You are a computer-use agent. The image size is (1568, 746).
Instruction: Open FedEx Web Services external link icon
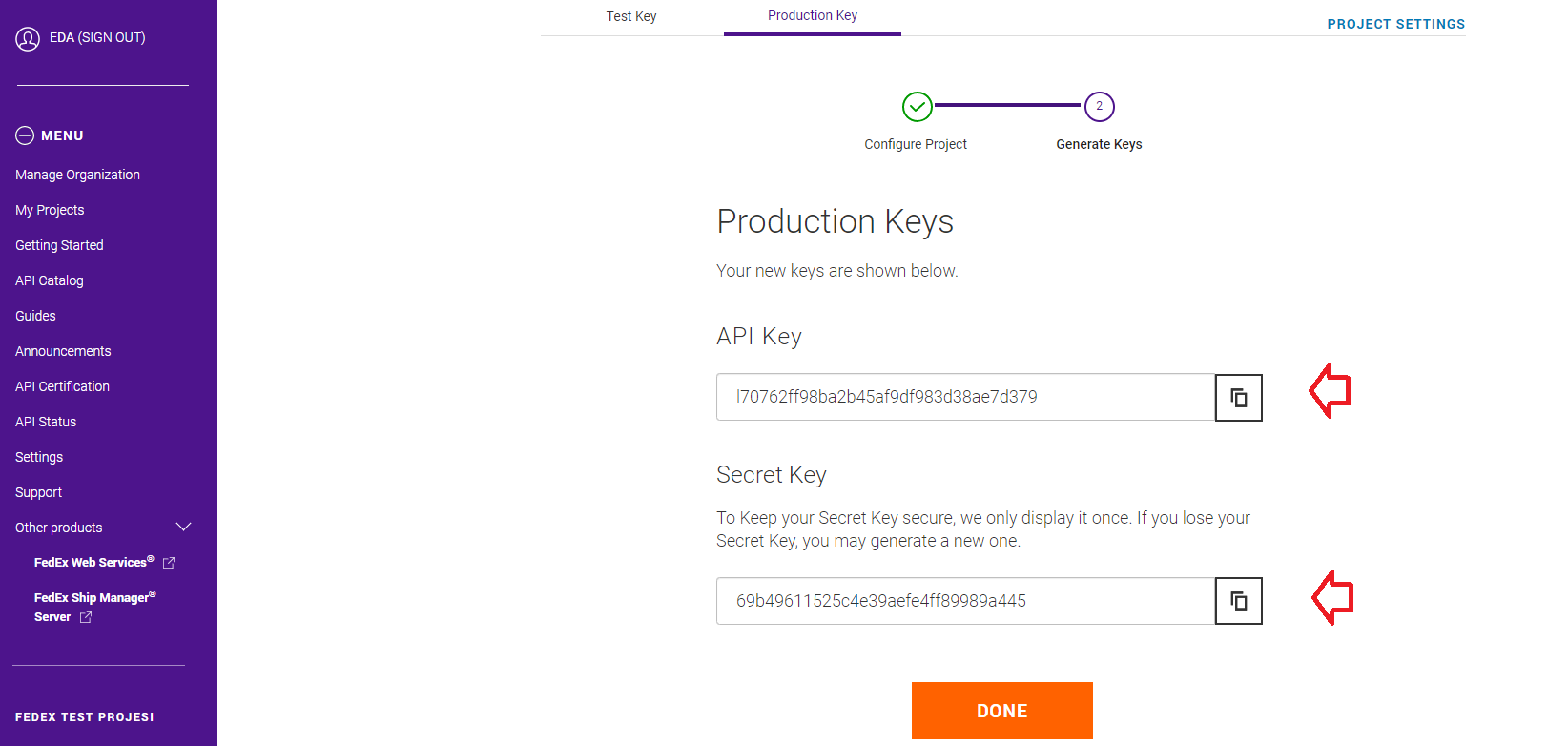[169, 563]
